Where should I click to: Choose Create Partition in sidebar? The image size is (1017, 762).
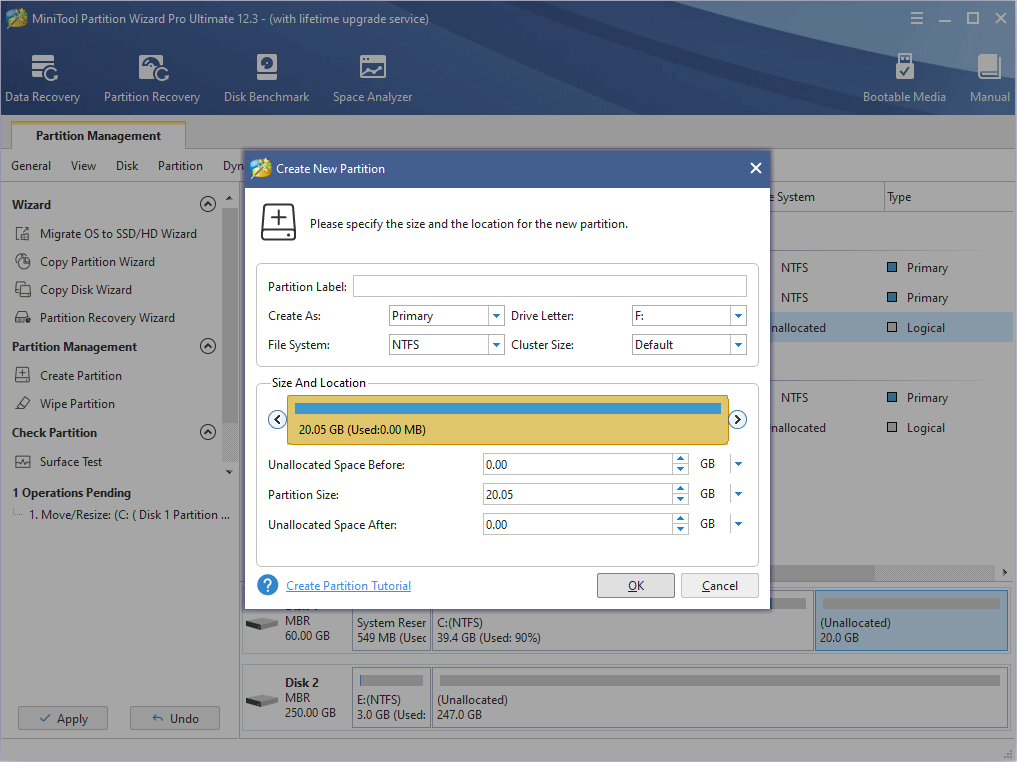tap(68, 375)
